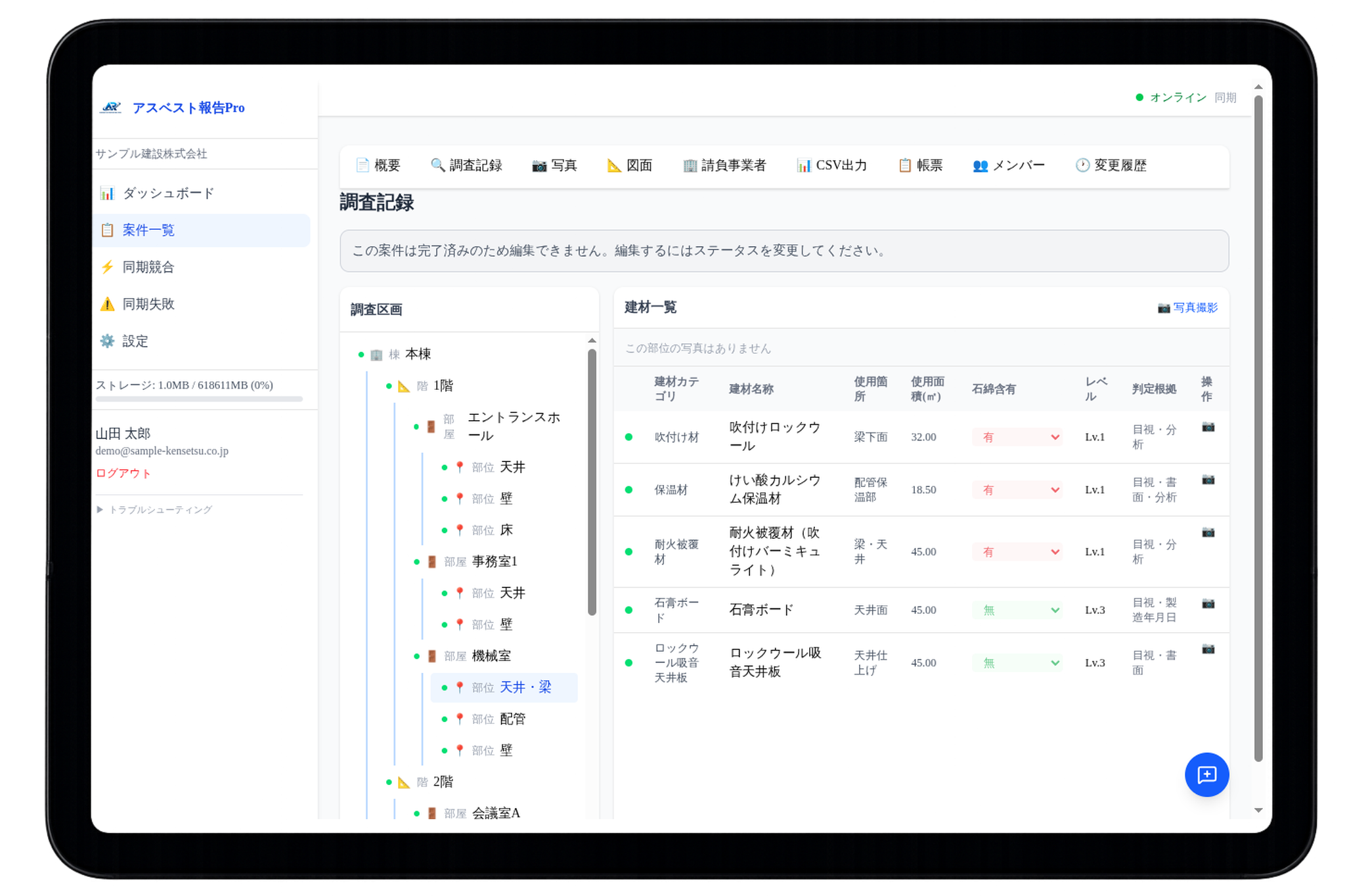The image size is (1345, 896).
Task: Expand トラブルシューティング disclosure section
Action: pos(155,510)
